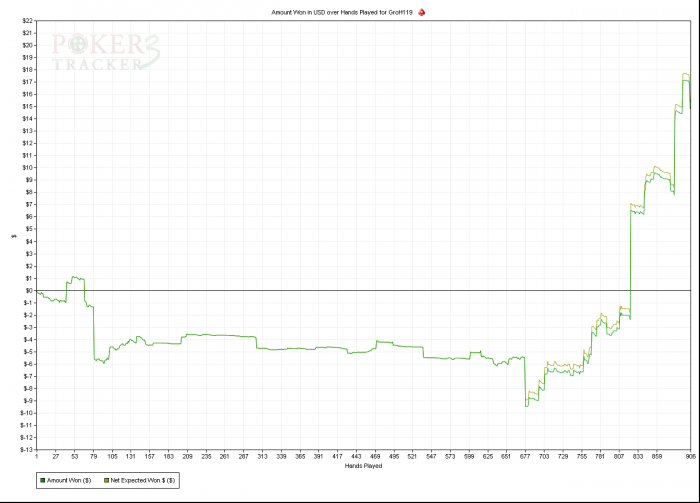Click the '$5' y-axis label
Screen dimensions: 700x503
(29, 229)
